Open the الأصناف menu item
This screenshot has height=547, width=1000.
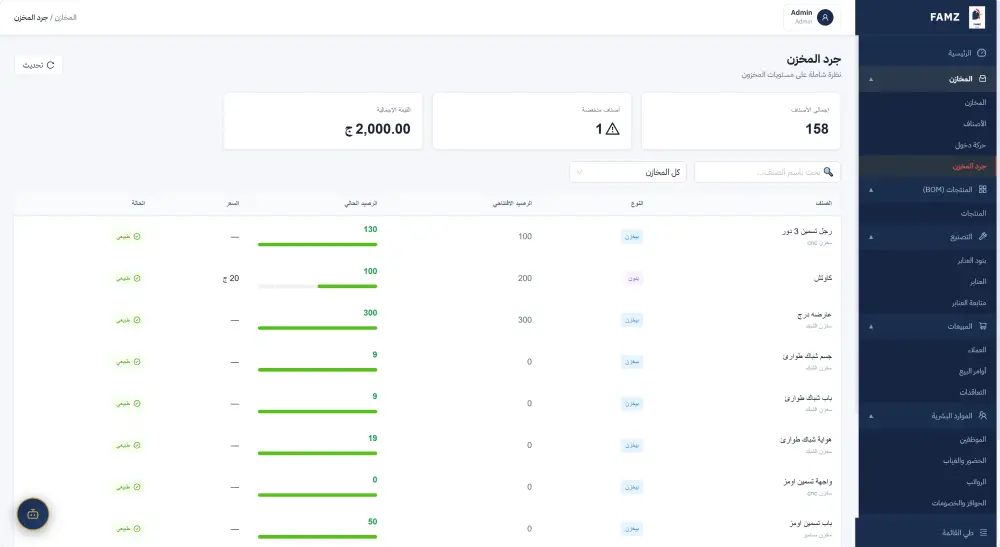click(x=927, y=124)
